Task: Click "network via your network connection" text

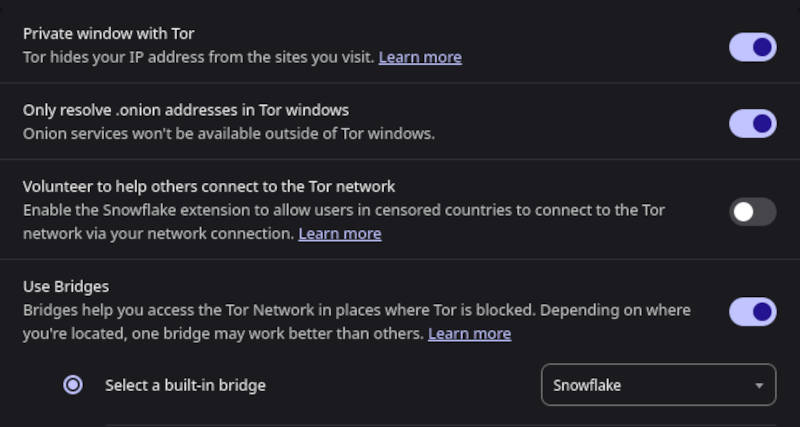Action: coord(158,234)
